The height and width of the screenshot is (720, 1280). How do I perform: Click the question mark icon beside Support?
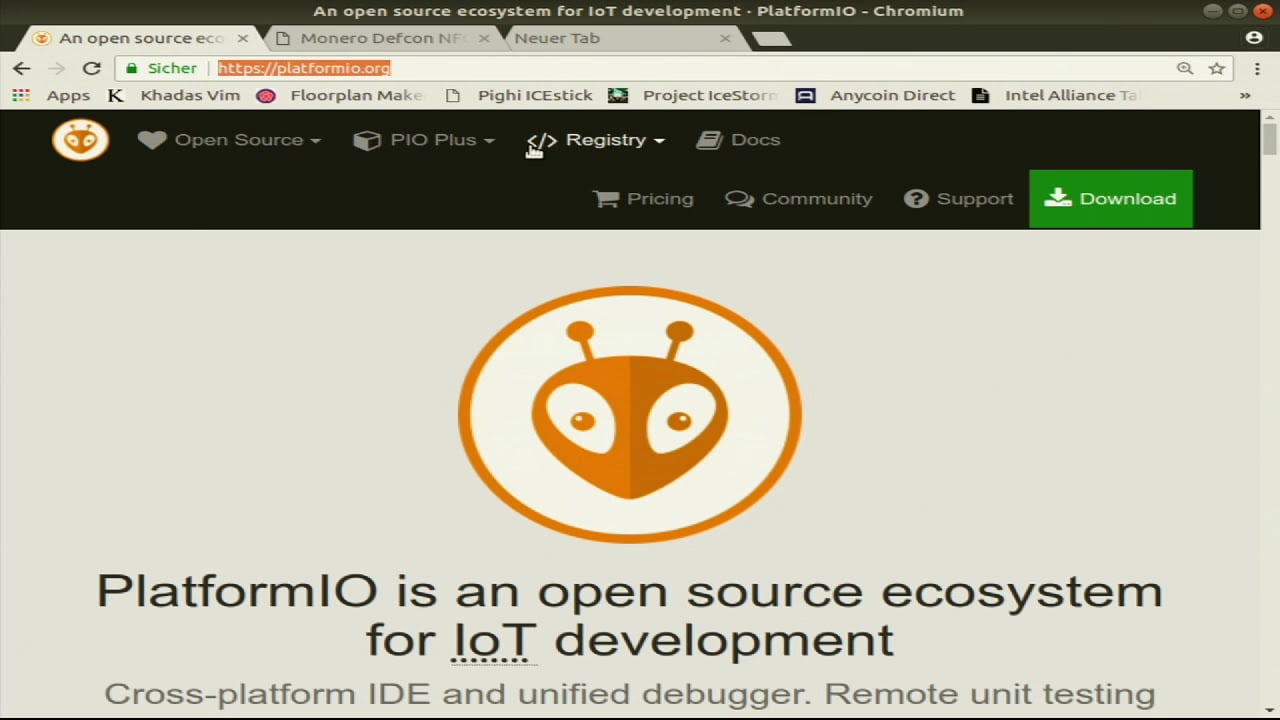tap(916, 199)
